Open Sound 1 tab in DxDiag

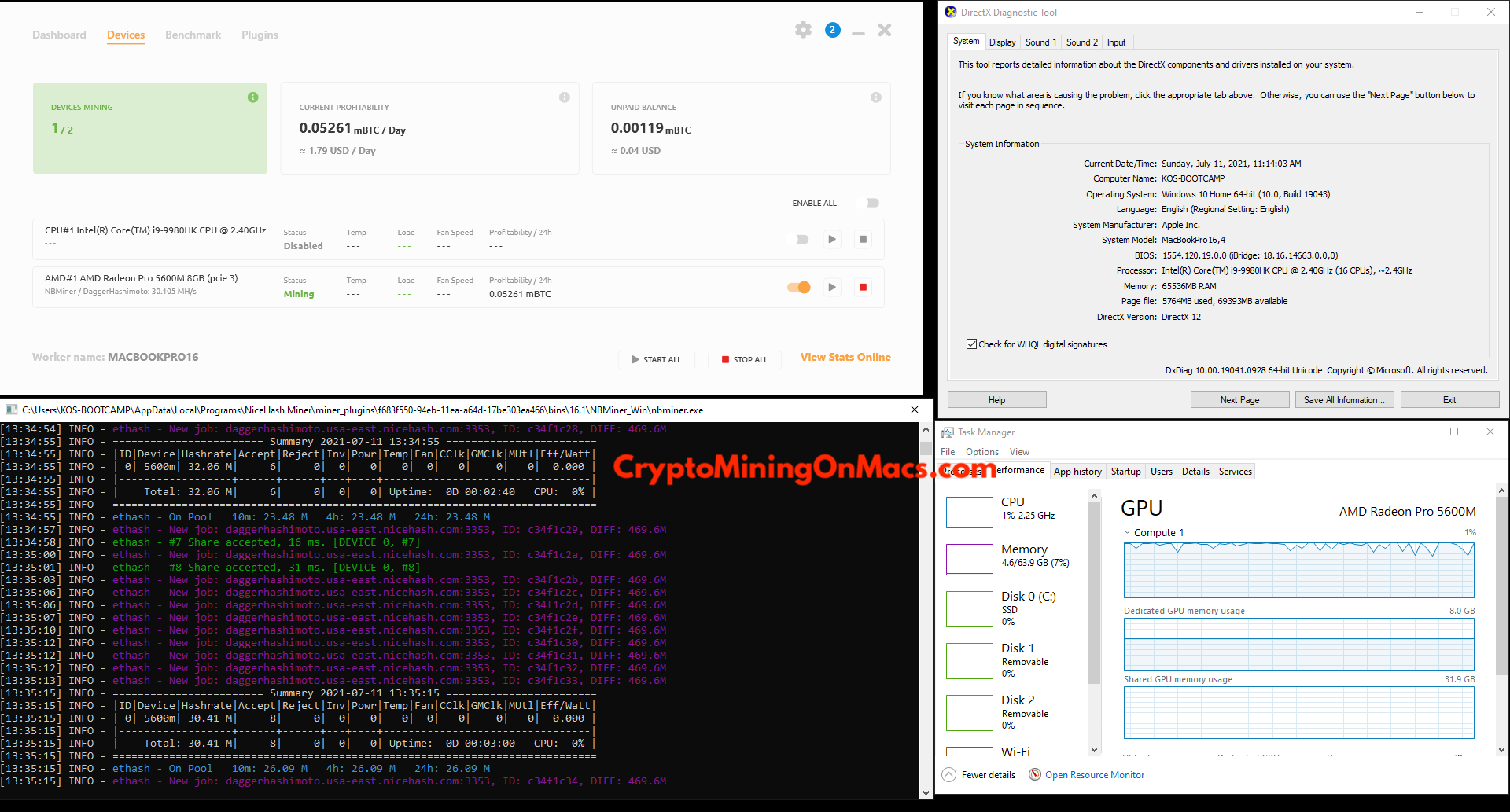[1040, 42]
